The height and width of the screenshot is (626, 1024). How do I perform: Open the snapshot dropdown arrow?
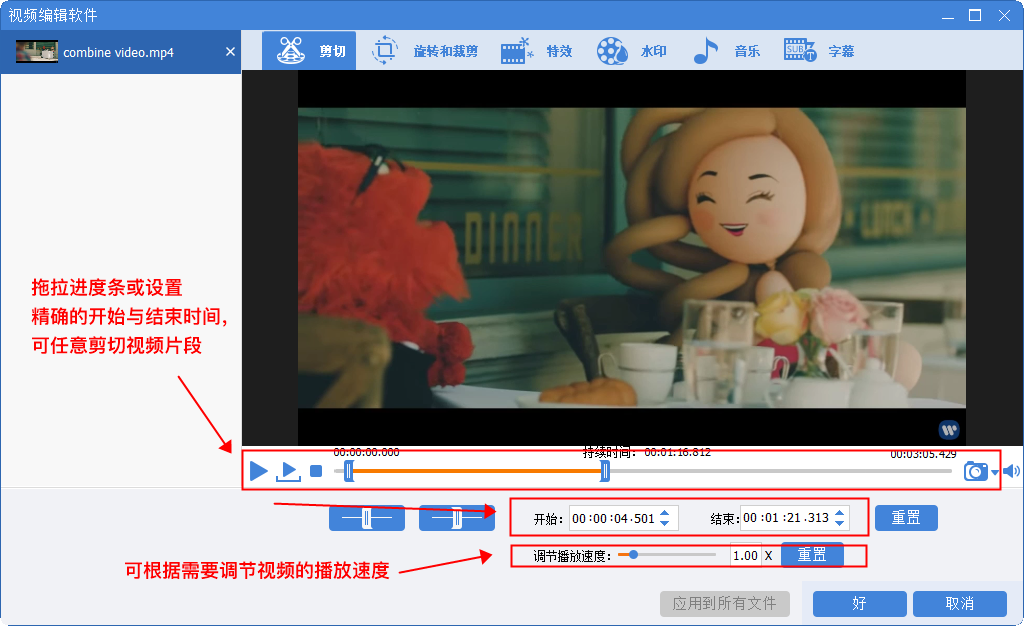[x=995, y=472]
